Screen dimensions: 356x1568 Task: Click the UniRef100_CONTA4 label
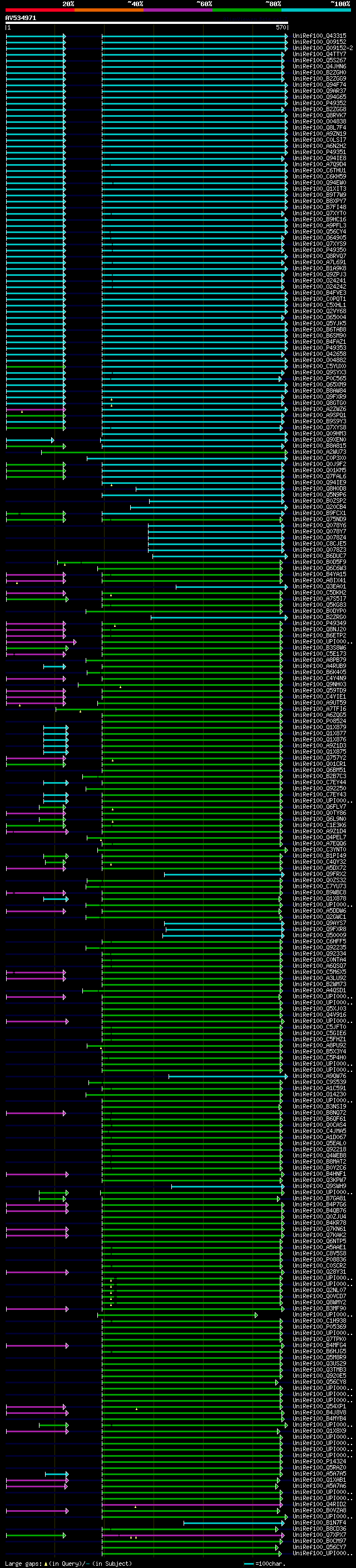(319, 959)
